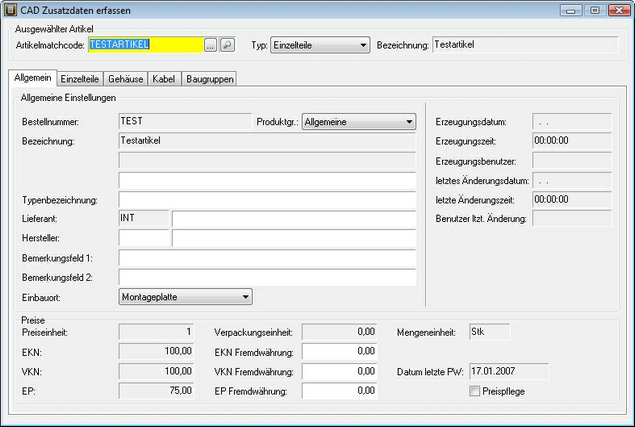Click the Erzeugungszeit field showing 00:00:00
Screen dimensions: 635x427
pos(572,141)
